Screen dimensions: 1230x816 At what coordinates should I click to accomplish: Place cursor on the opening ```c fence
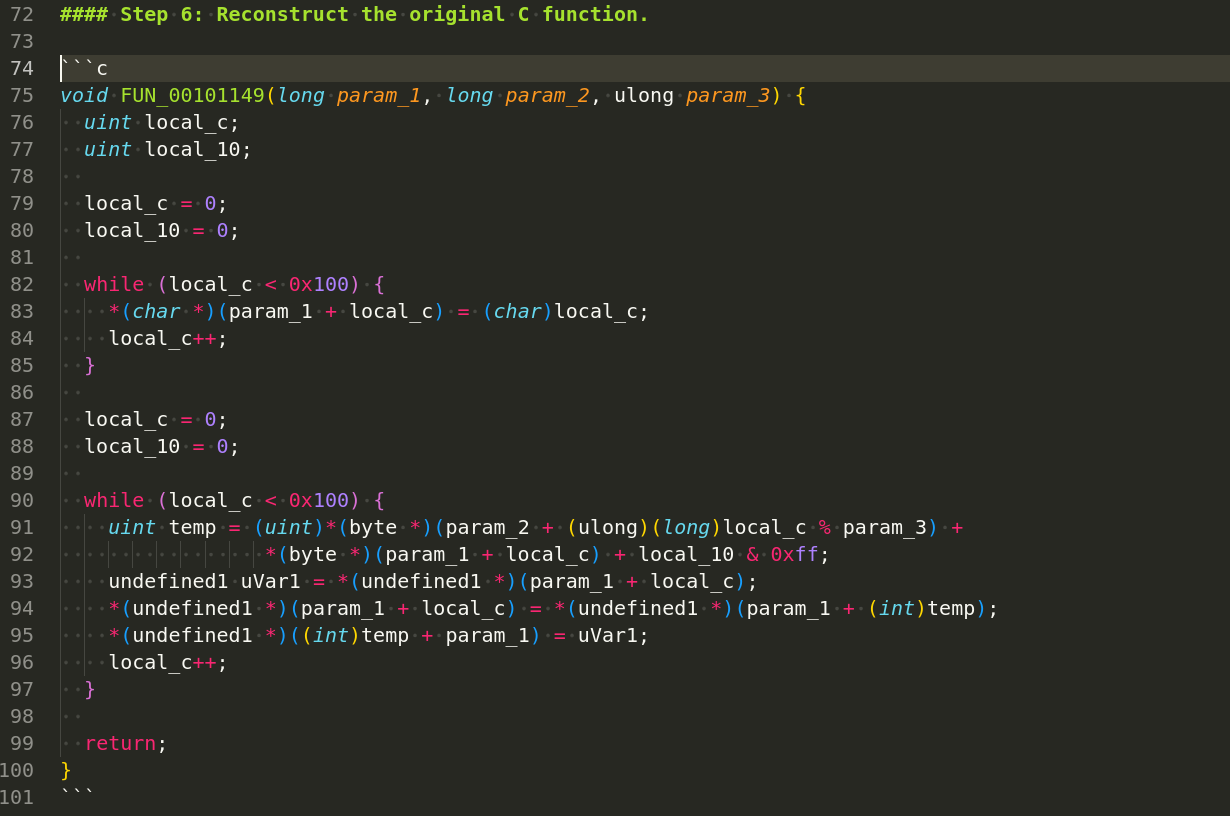84,68
